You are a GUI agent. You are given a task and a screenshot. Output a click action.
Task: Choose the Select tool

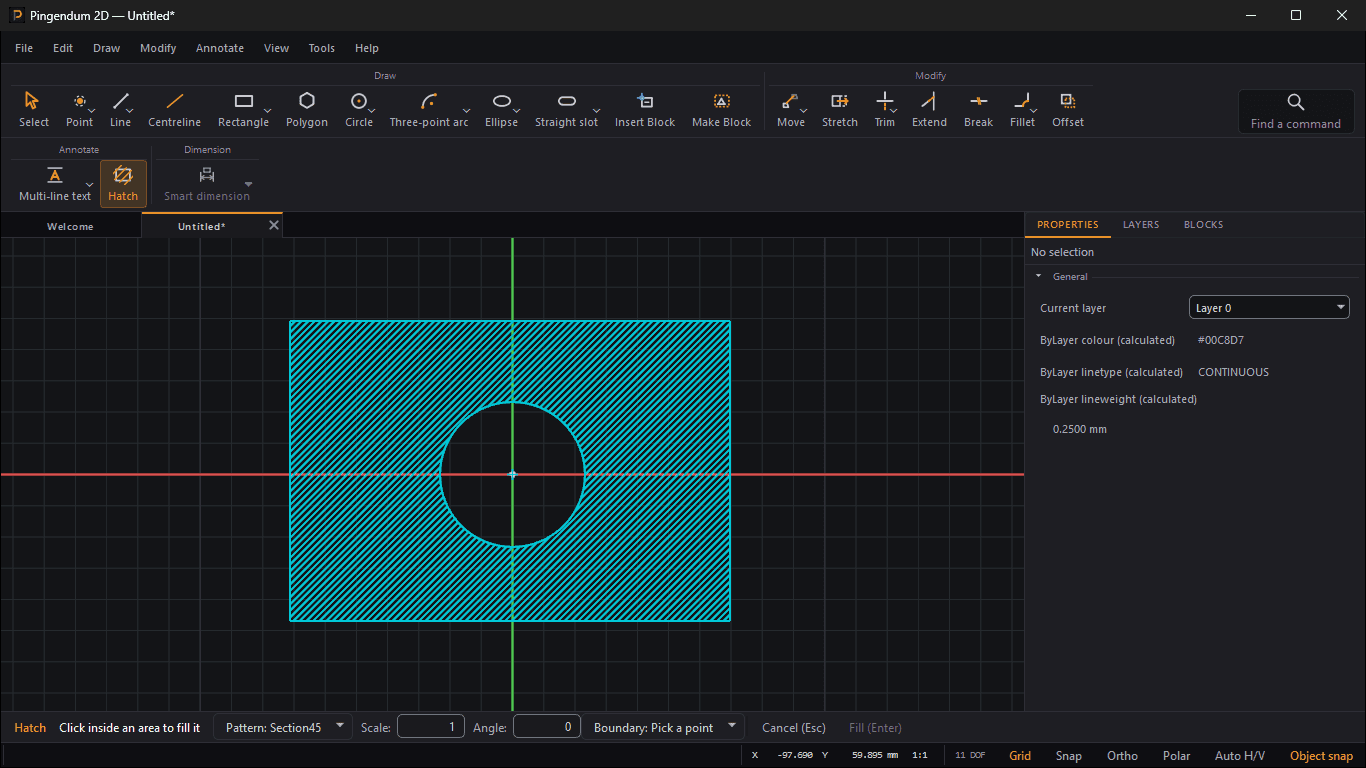(x=33, y=110)
